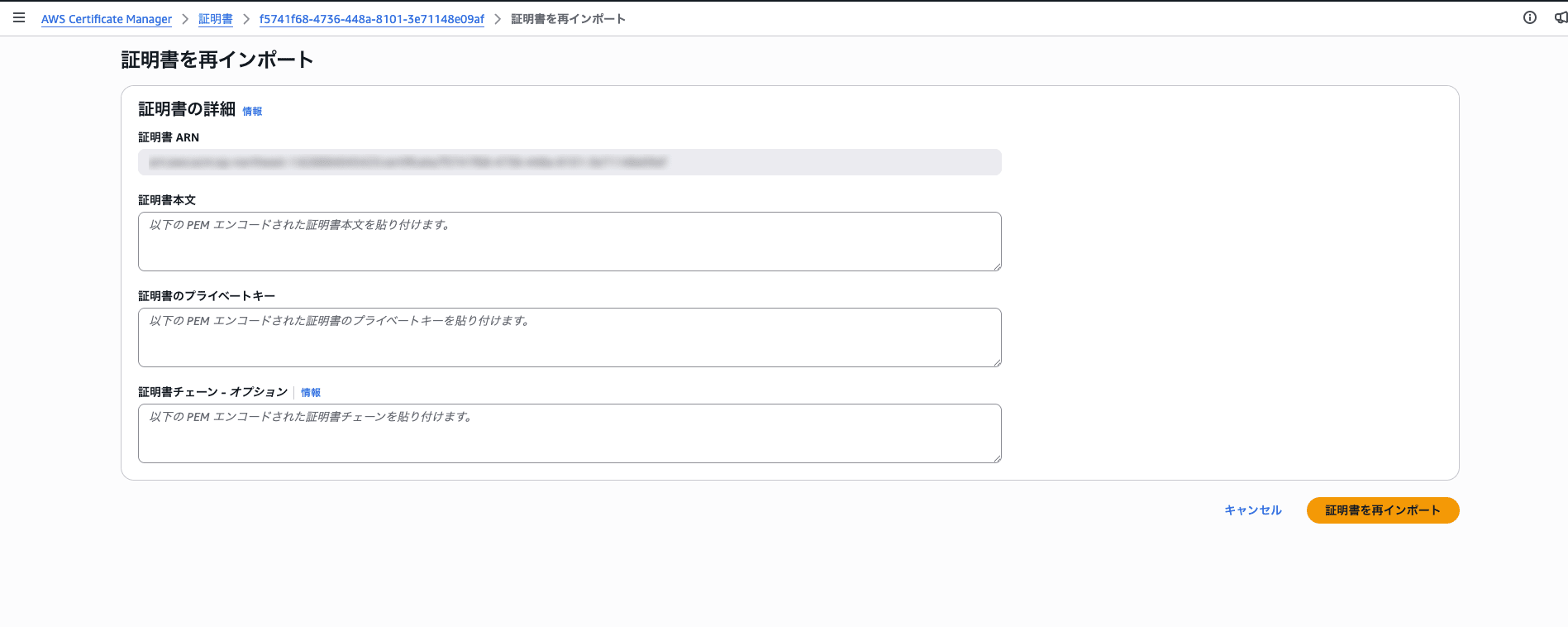Open the hamburger navigation menu
Screen dimensions: 1568x627
19,17
